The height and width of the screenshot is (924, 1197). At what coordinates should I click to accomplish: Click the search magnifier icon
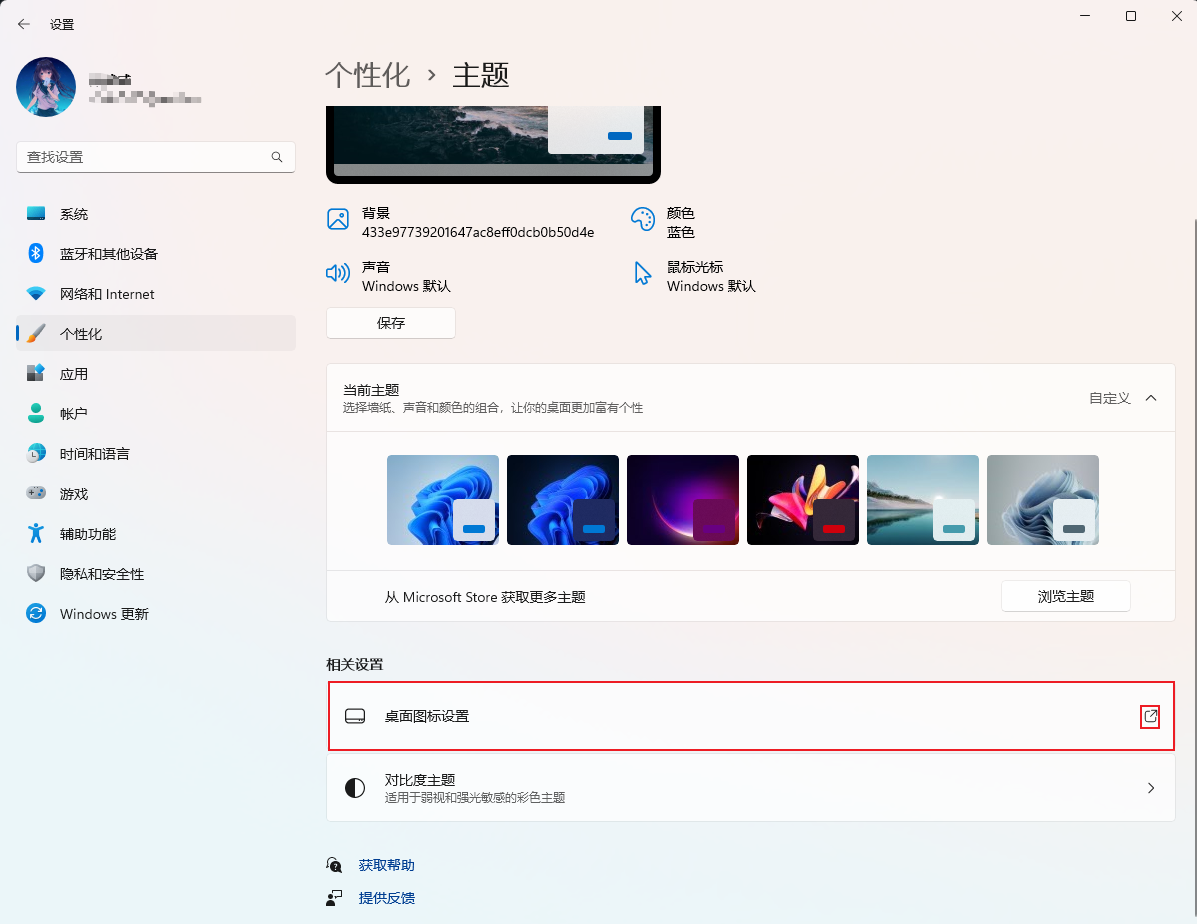tap(277, 157)
